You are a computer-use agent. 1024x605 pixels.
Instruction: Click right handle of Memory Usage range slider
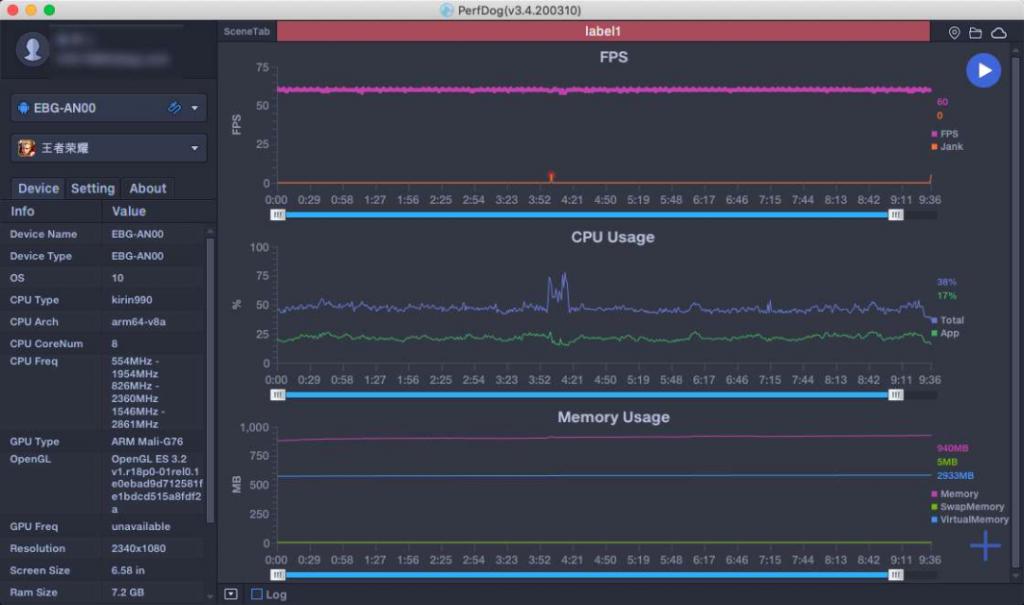coord(896,575)
